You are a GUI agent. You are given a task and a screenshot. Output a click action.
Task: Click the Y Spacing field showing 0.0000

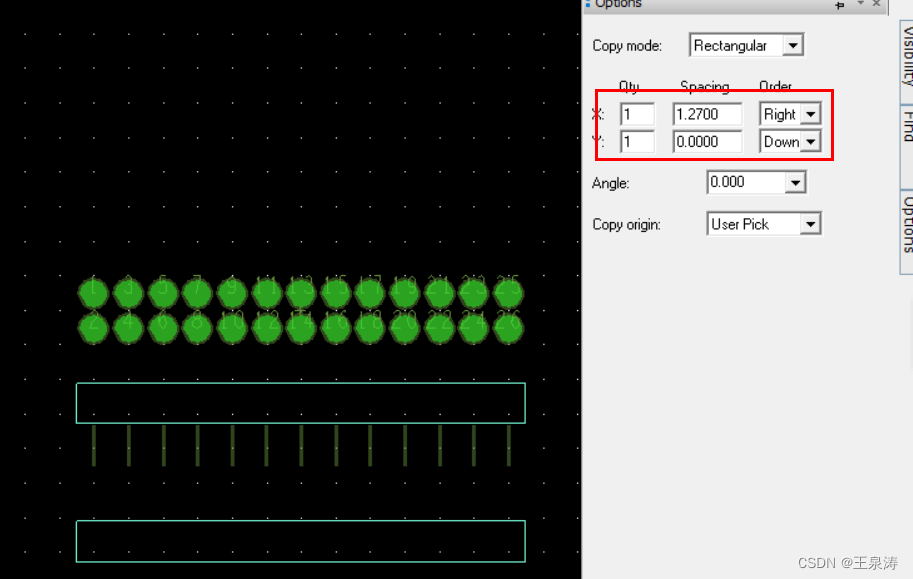[x=707, y=142]
